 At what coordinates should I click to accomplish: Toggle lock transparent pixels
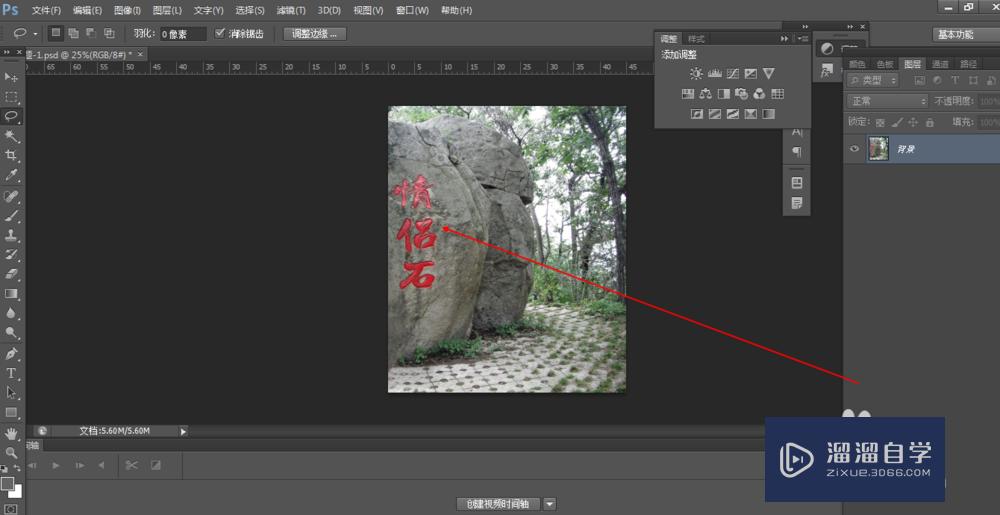[880, 122]
